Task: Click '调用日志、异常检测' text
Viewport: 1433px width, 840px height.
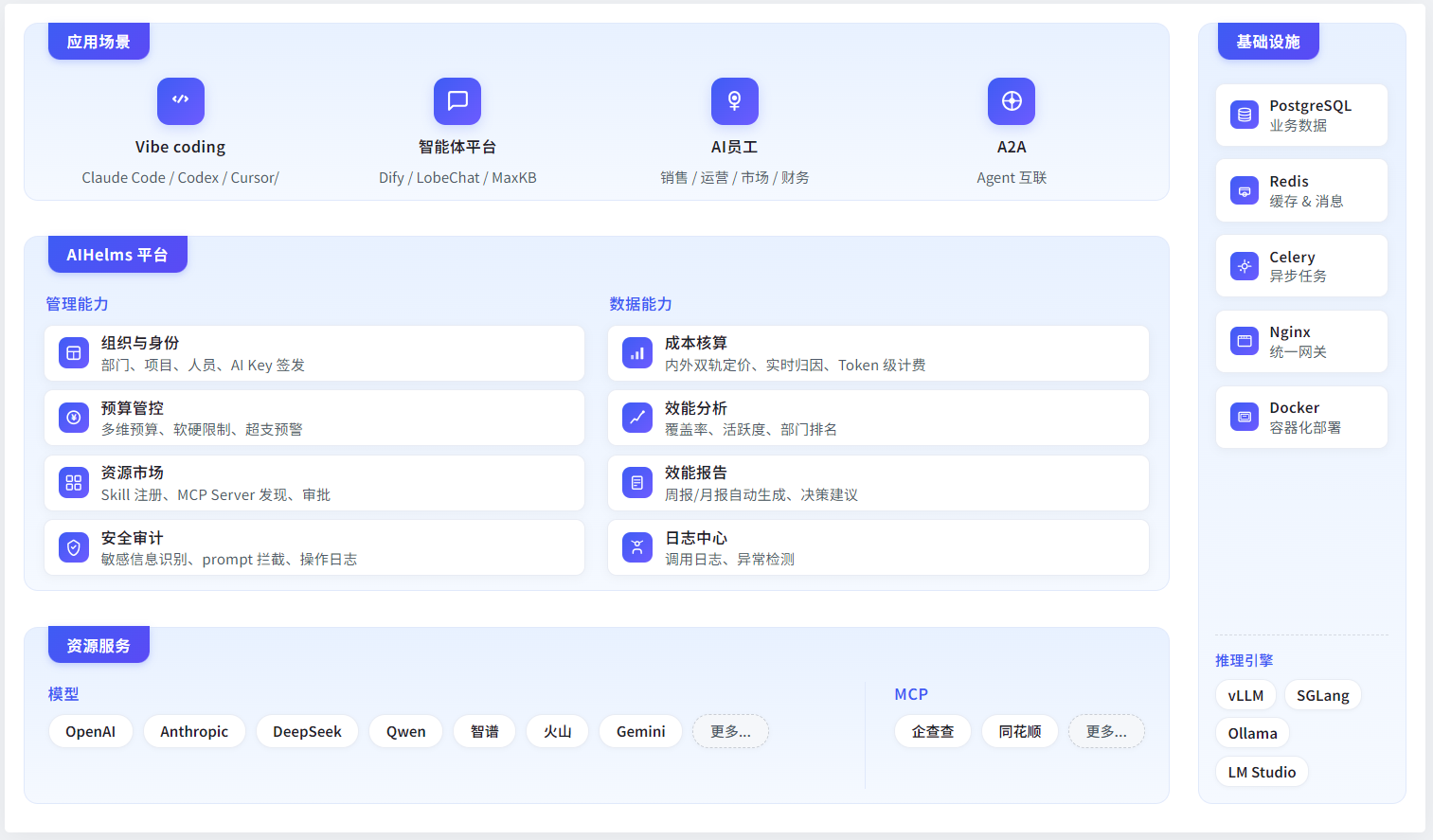Action: click(729, 559)
